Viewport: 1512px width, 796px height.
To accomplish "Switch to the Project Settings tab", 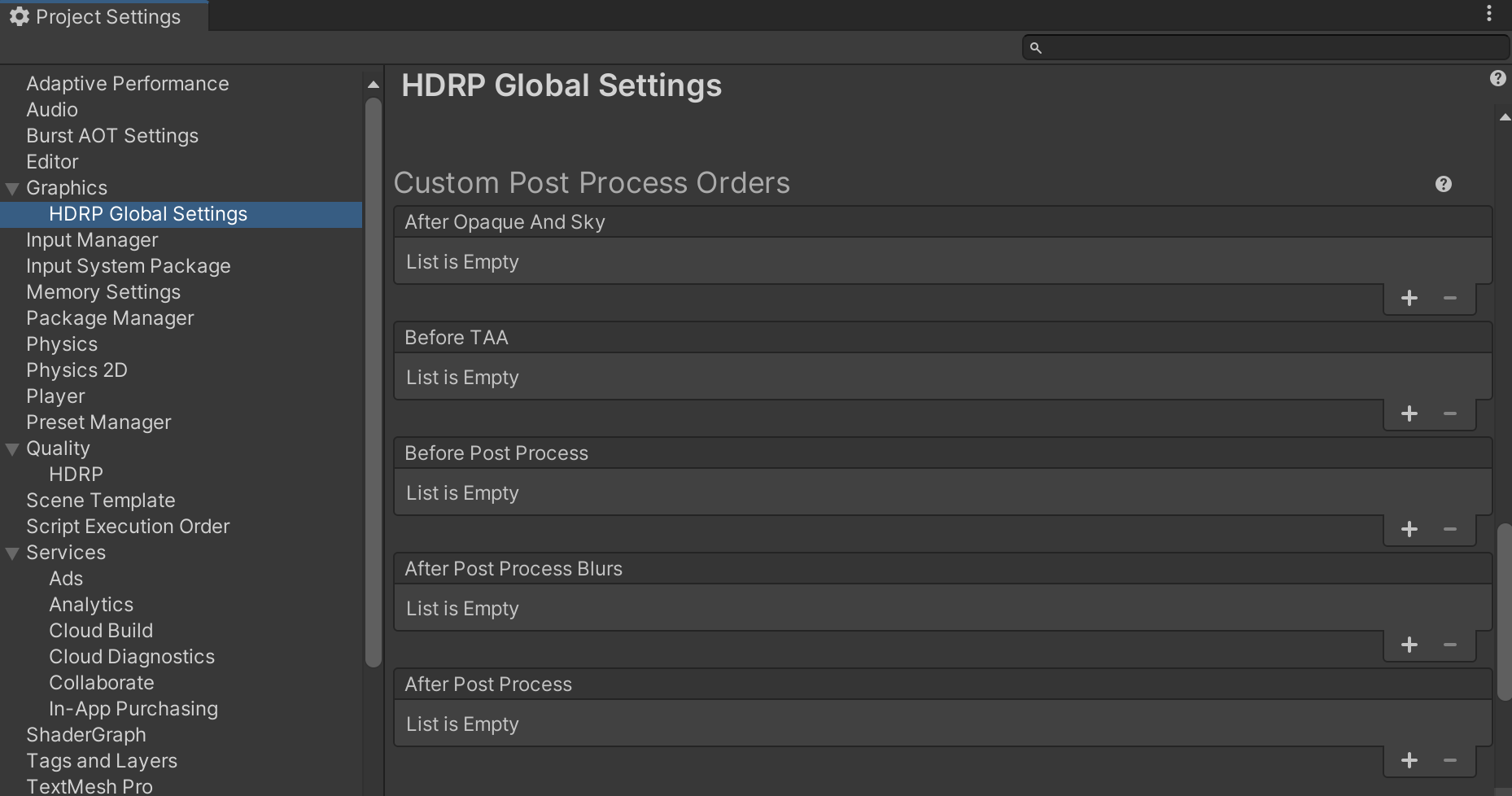I will (106, 16).
